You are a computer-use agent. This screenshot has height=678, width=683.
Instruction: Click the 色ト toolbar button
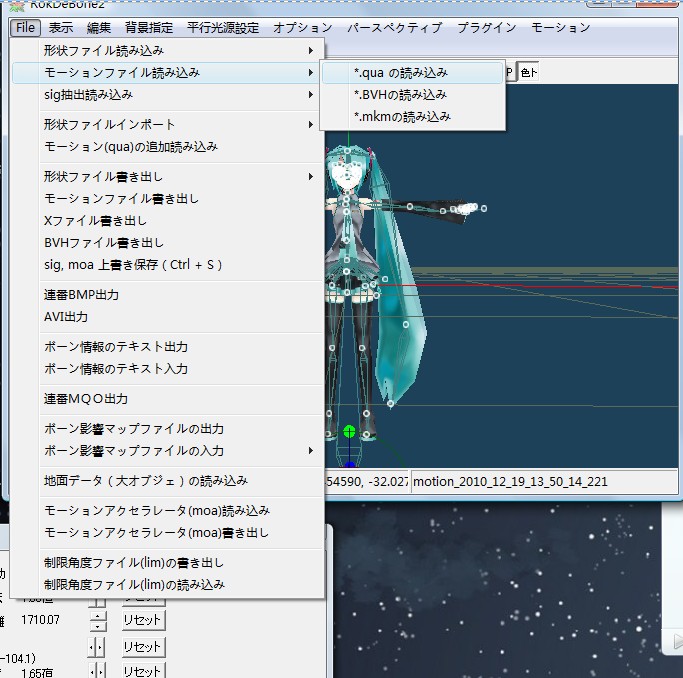point(528,72)
